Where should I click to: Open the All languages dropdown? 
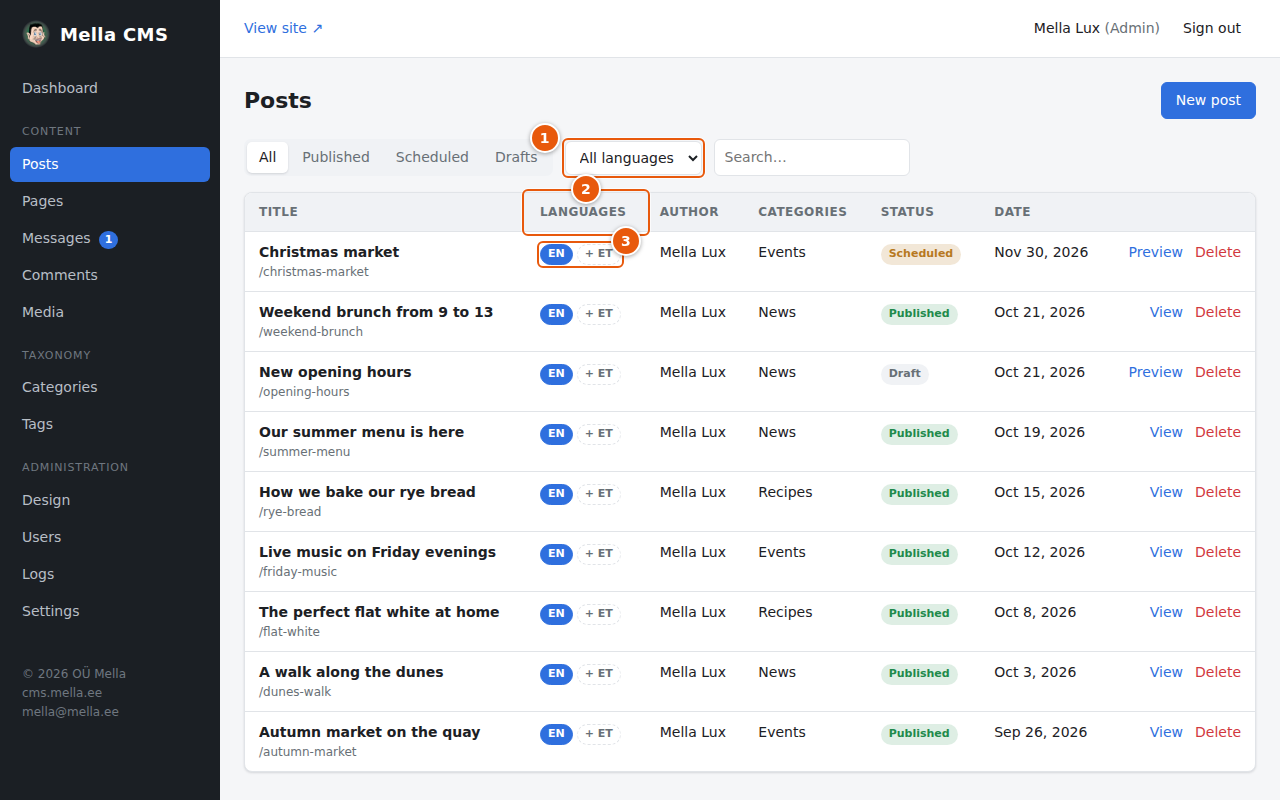634,158
